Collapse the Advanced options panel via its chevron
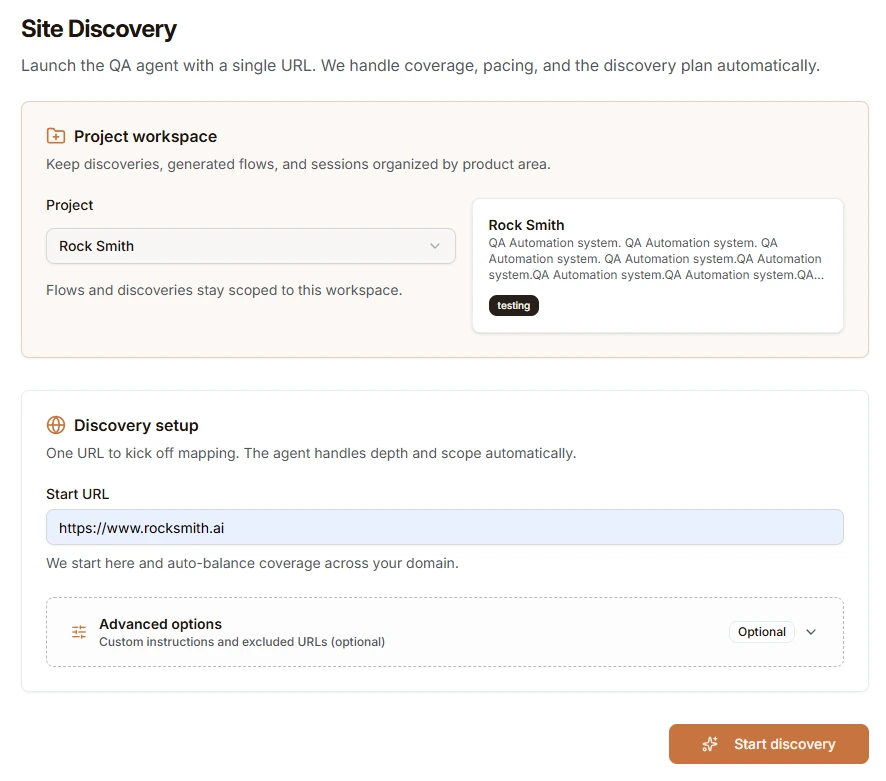 click(811, 632)
